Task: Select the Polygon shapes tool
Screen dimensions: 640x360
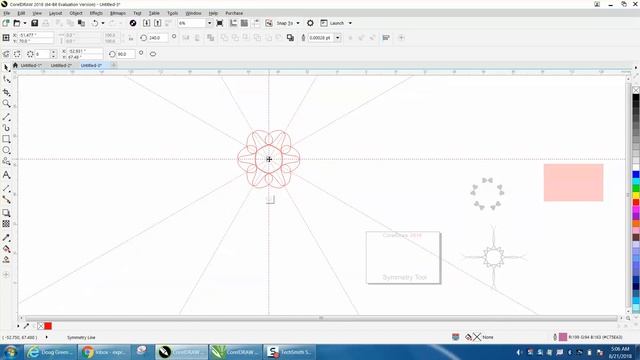Action: pos(6,162)
